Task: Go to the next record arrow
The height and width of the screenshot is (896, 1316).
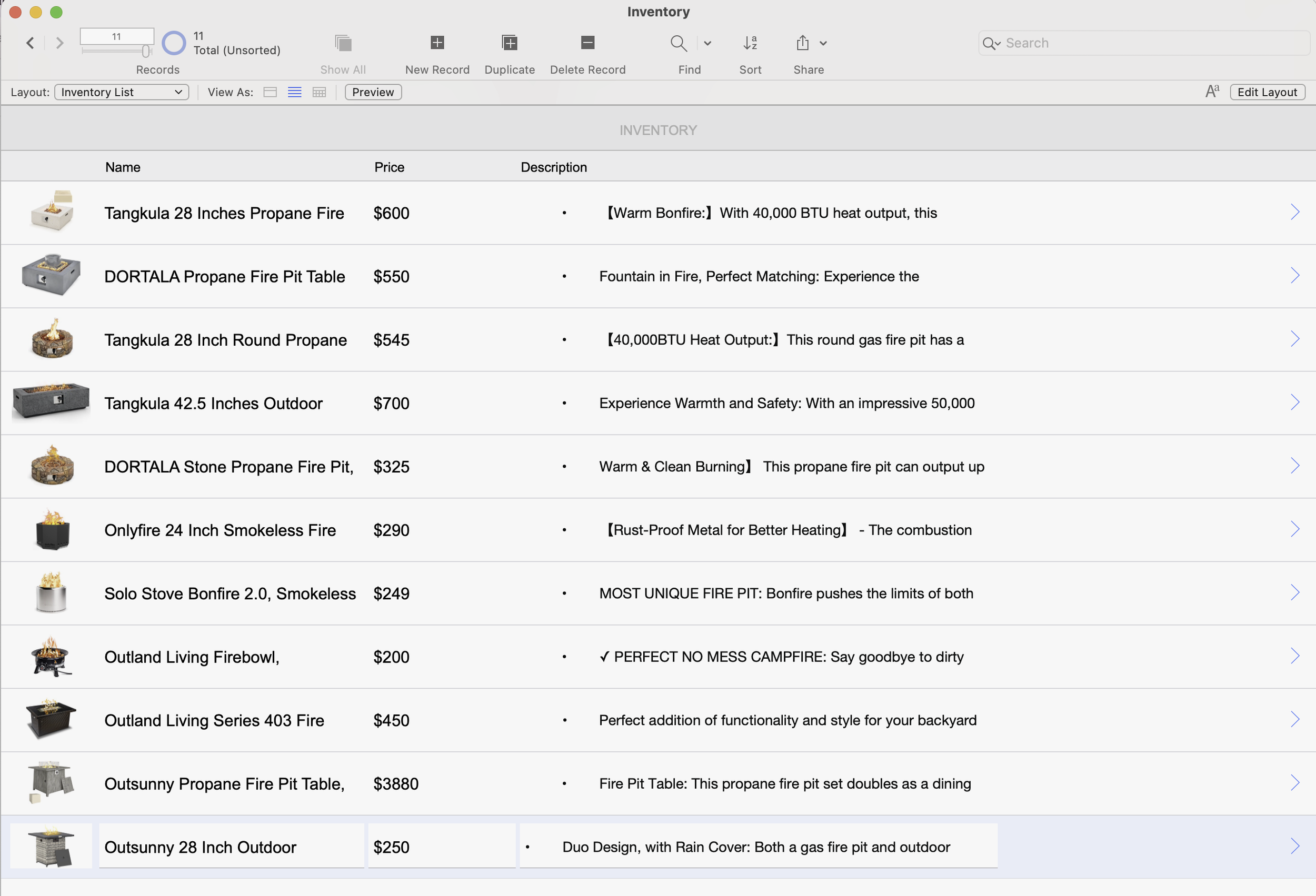Action: [x=59, y=43]
